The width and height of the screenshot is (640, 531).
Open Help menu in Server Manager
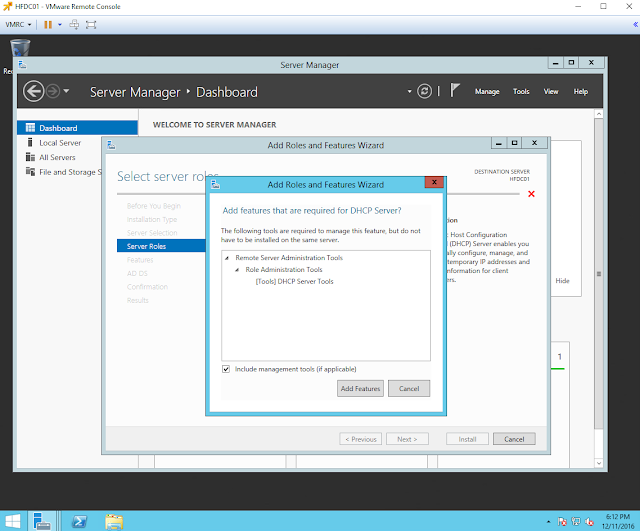580,91
